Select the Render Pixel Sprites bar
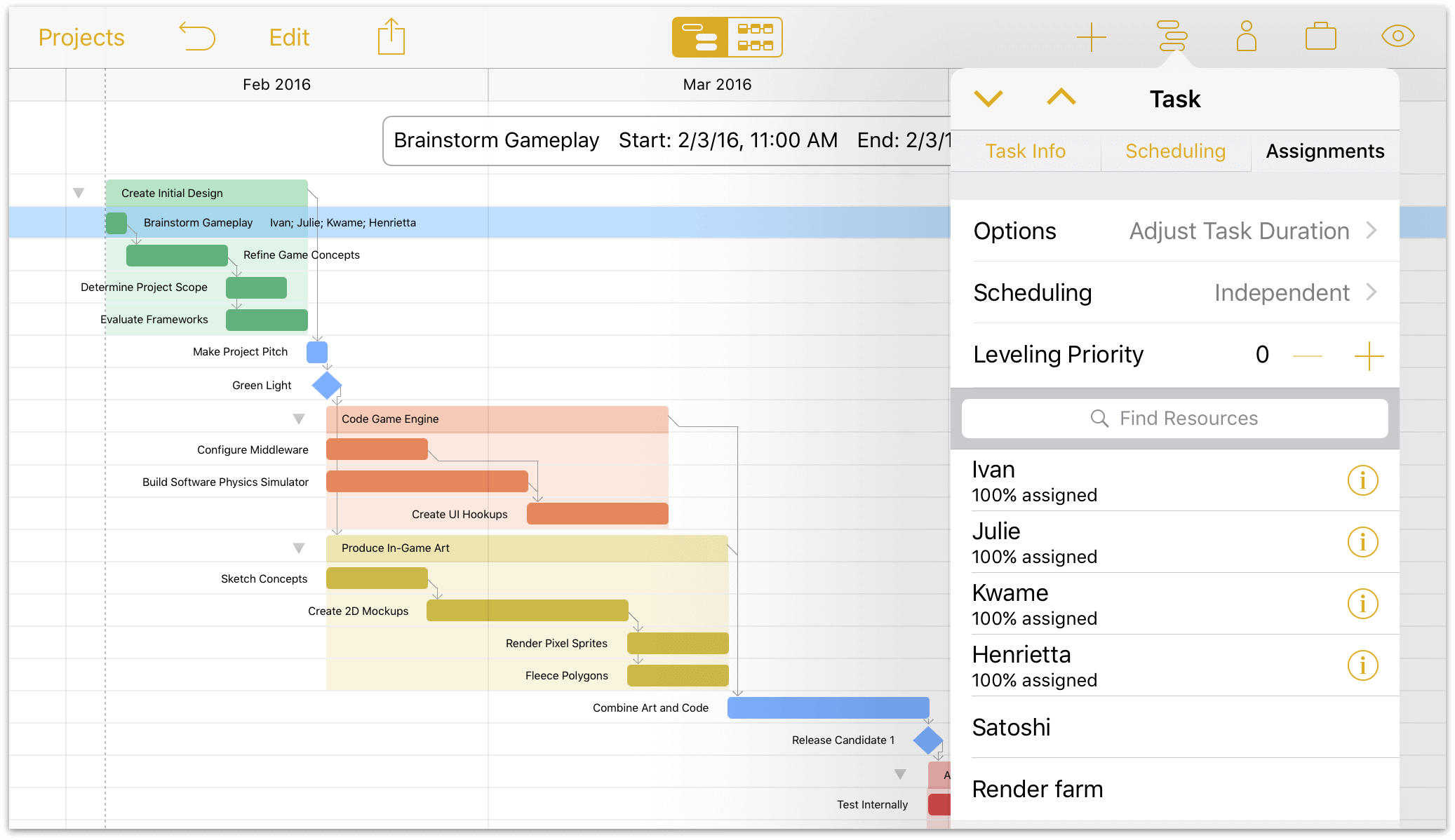The image size is (1455, 840). point(678,642)
